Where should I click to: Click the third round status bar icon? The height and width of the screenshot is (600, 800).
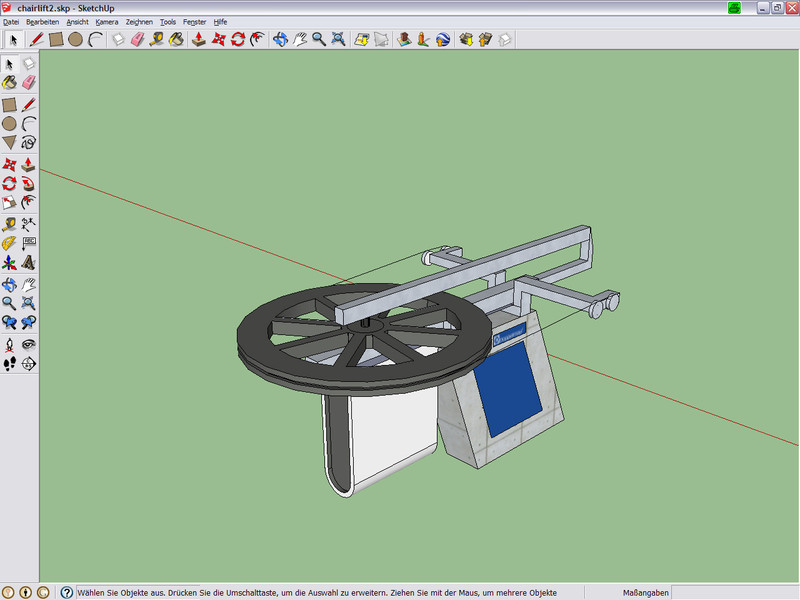pos(43,592)
